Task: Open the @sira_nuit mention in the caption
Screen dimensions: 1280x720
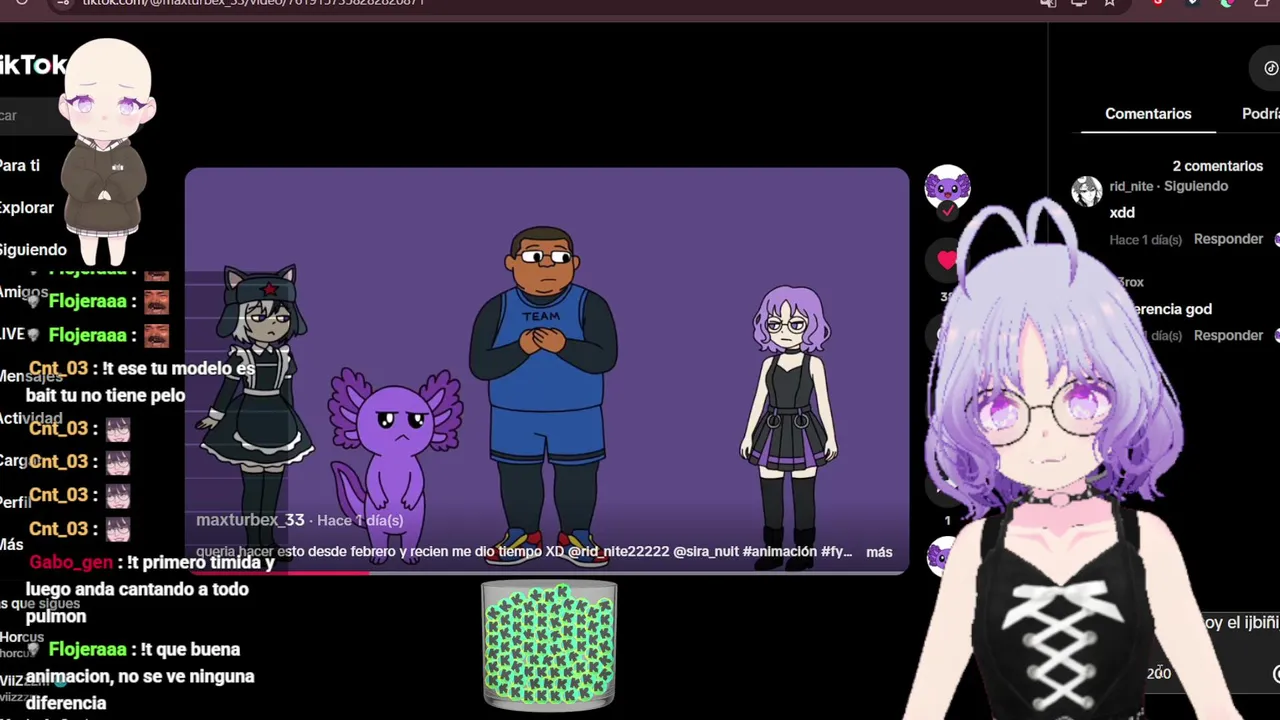Action: tap(708, 552)
